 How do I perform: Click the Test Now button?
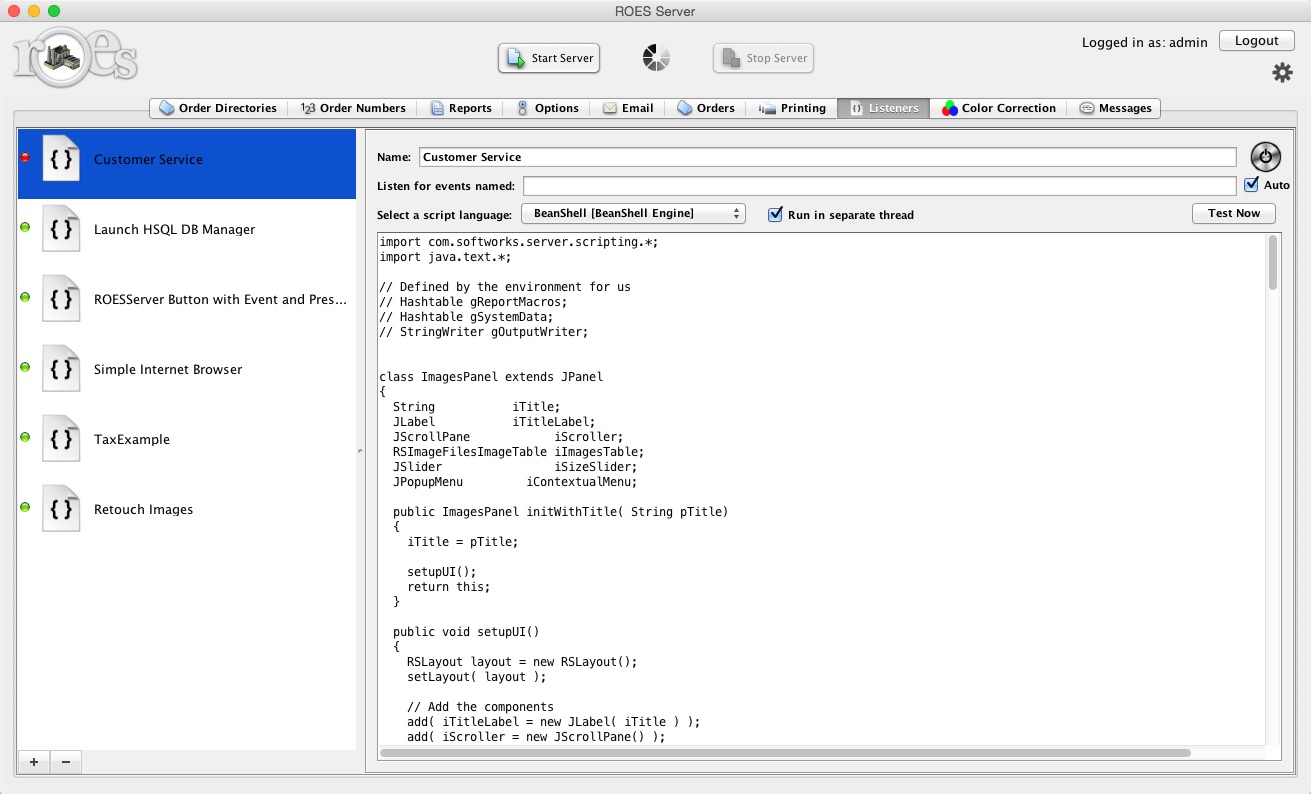(x=1233, y=213)
